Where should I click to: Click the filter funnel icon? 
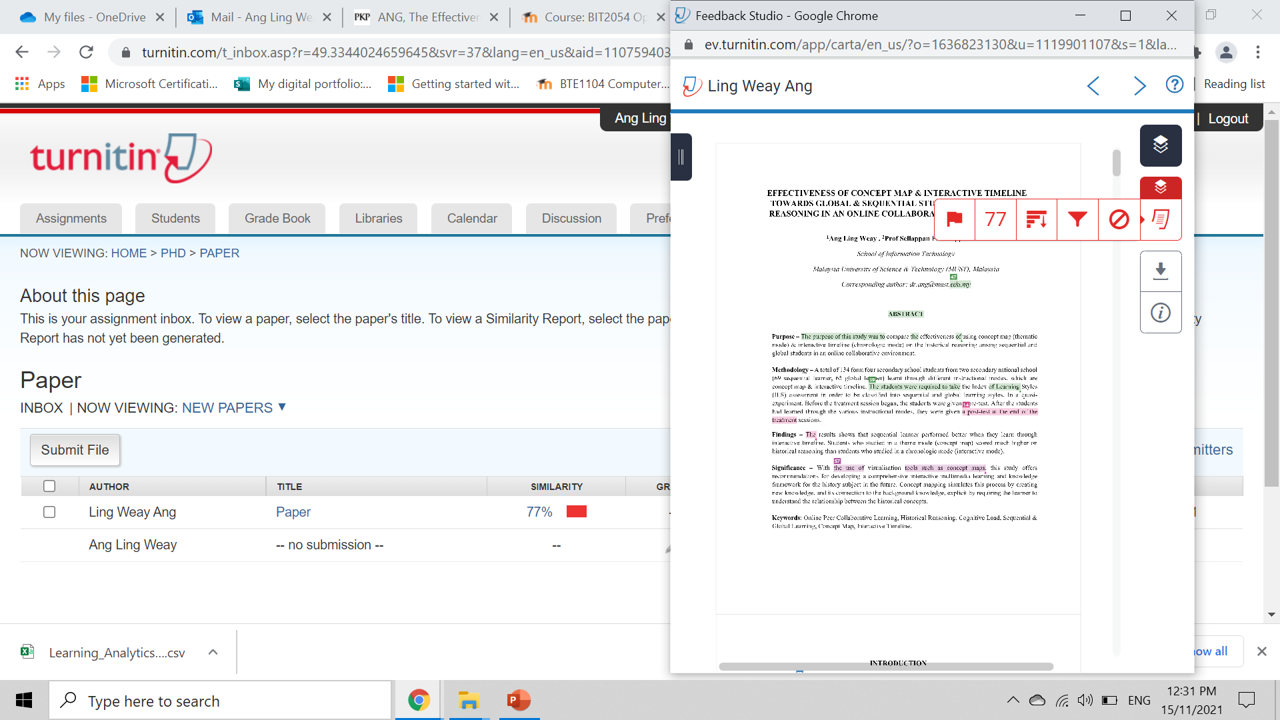click(x=1077, y=220)
